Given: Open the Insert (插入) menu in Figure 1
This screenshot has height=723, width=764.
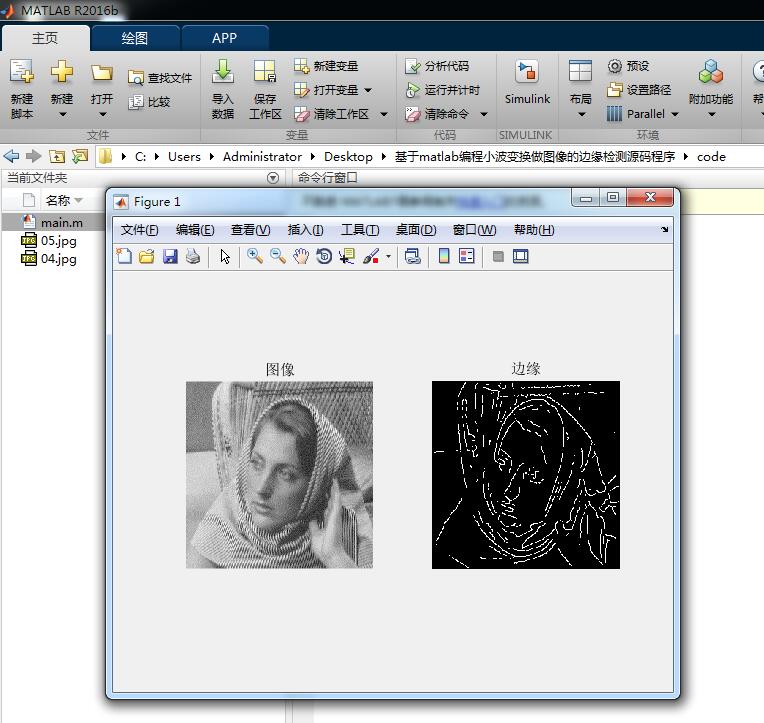Looking at the screenshot, I should coord(306,230).
